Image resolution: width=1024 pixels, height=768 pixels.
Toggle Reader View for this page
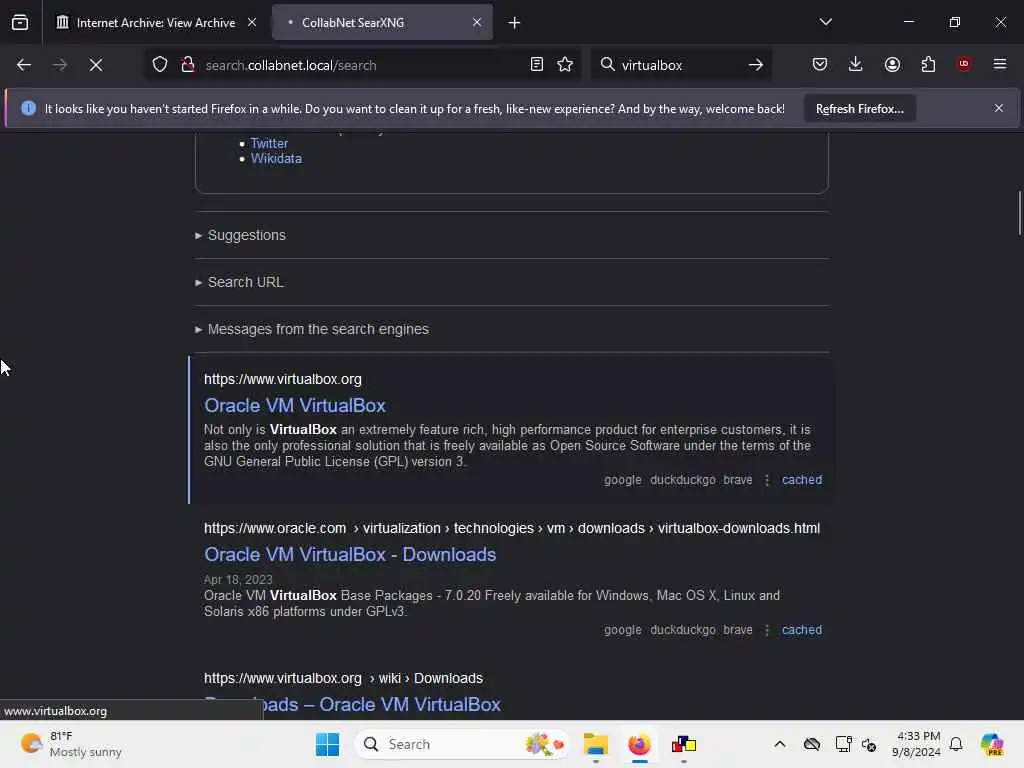pos(536,64)
